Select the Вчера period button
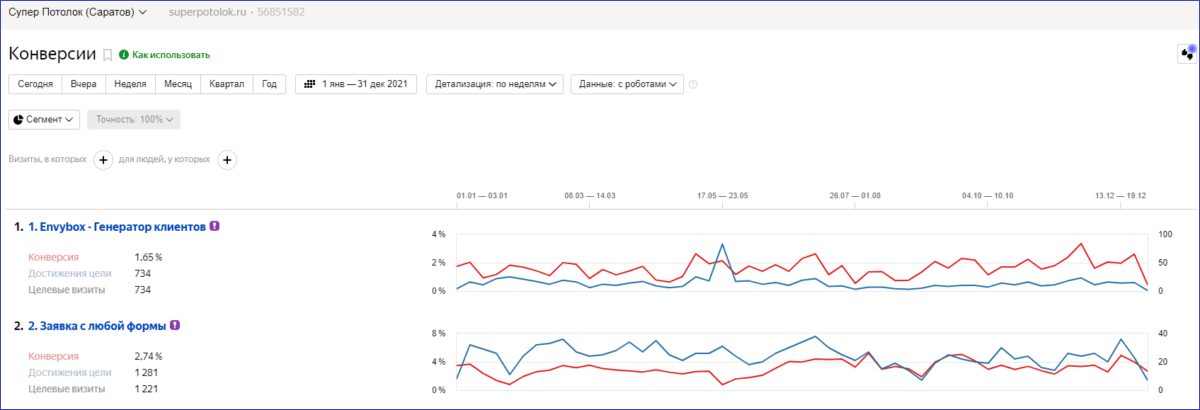Image resolution: width=1200 pixels, height=410 pixels. coord(84,85)
